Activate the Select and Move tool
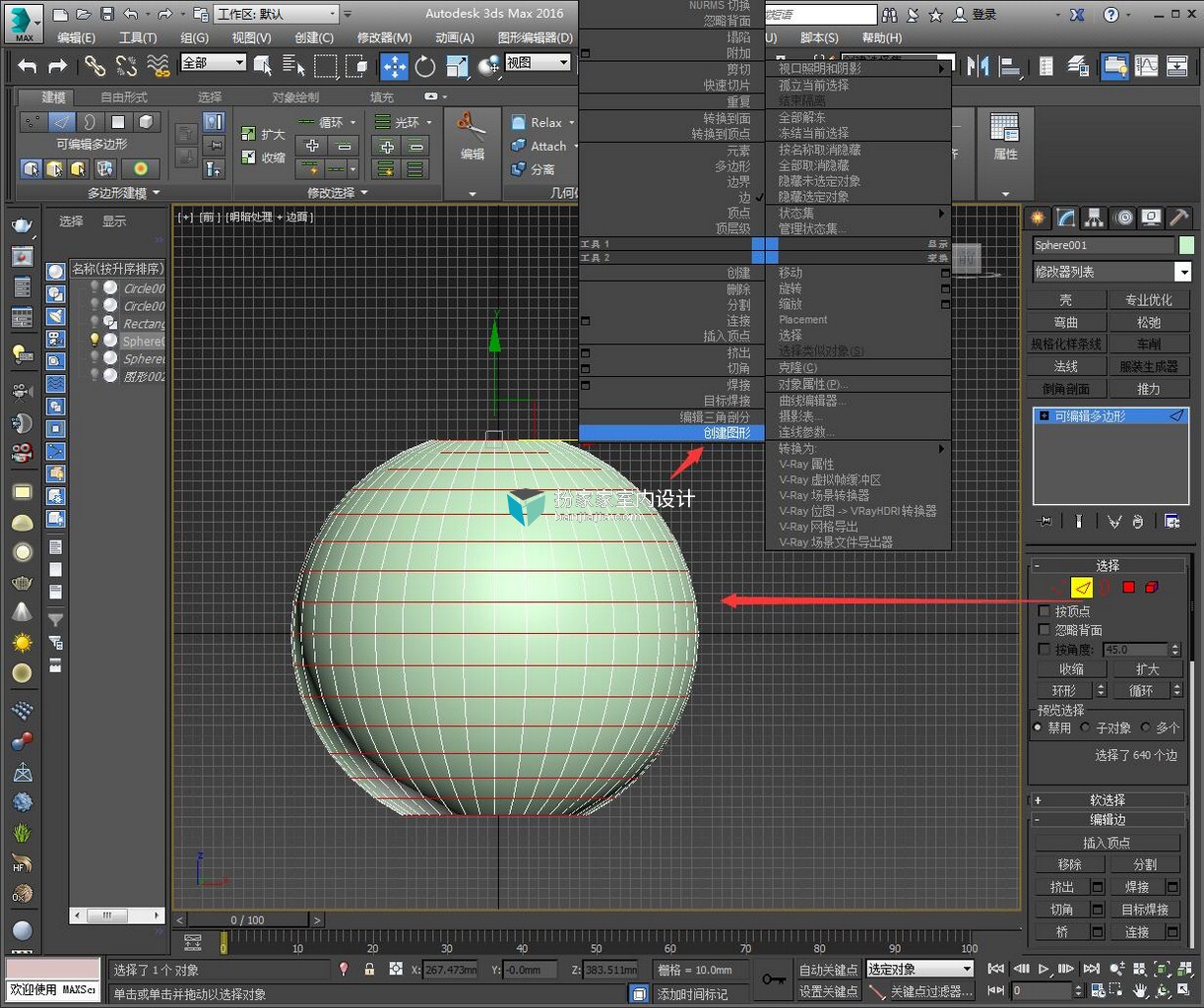 [x=394, y=66]
